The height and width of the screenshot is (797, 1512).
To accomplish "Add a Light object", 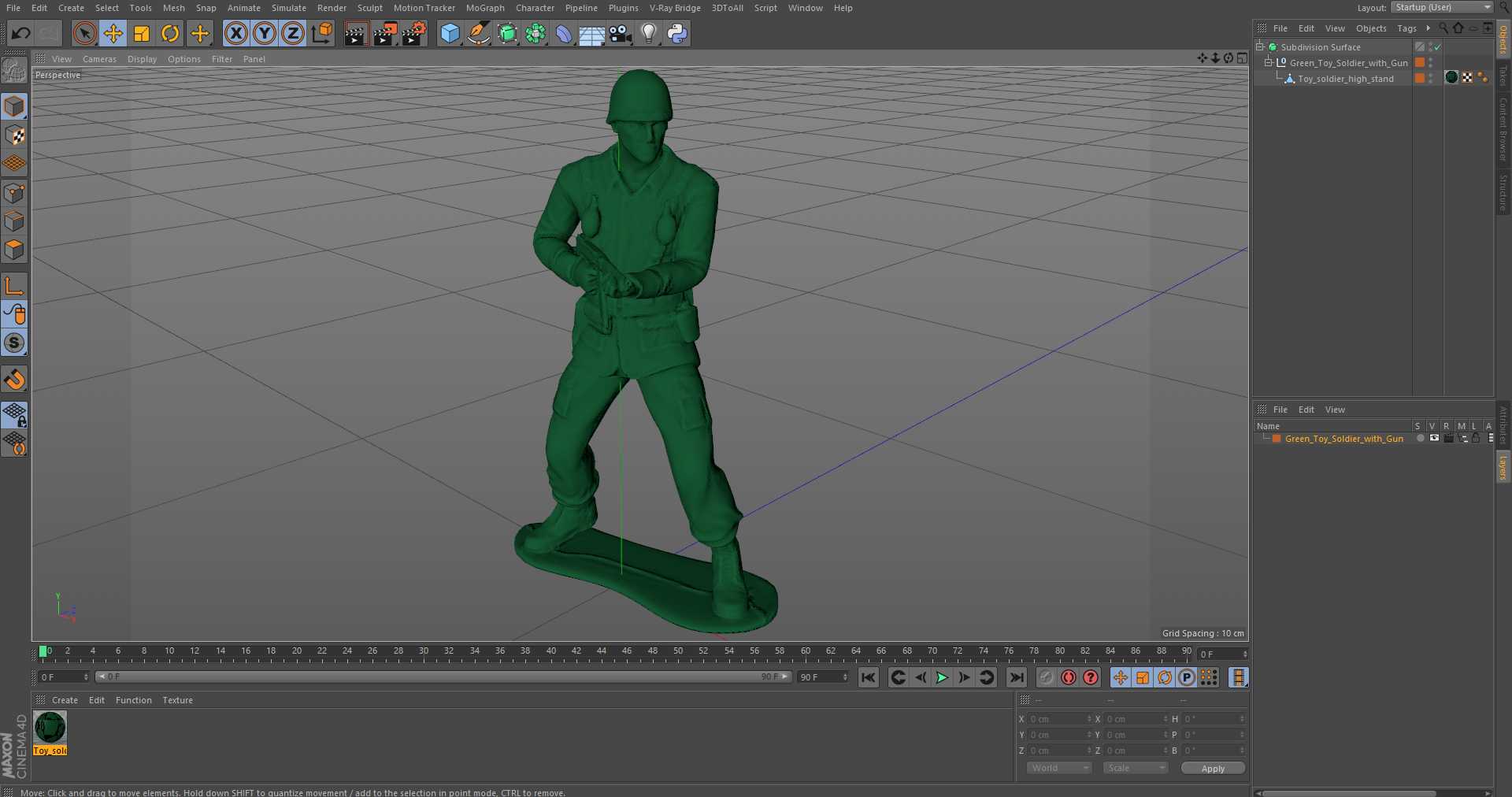I will [x=649, y=33].
